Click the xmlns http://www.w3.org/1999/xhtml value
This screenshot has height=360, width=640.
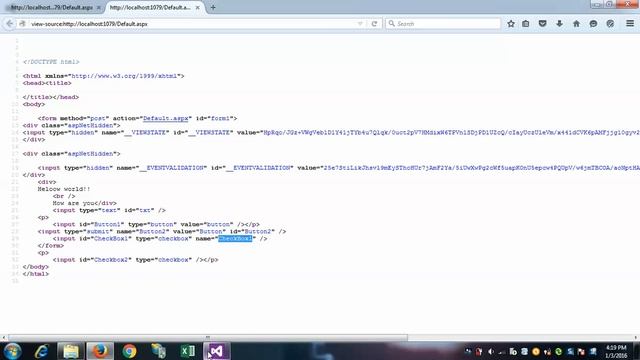coord(124,76)
